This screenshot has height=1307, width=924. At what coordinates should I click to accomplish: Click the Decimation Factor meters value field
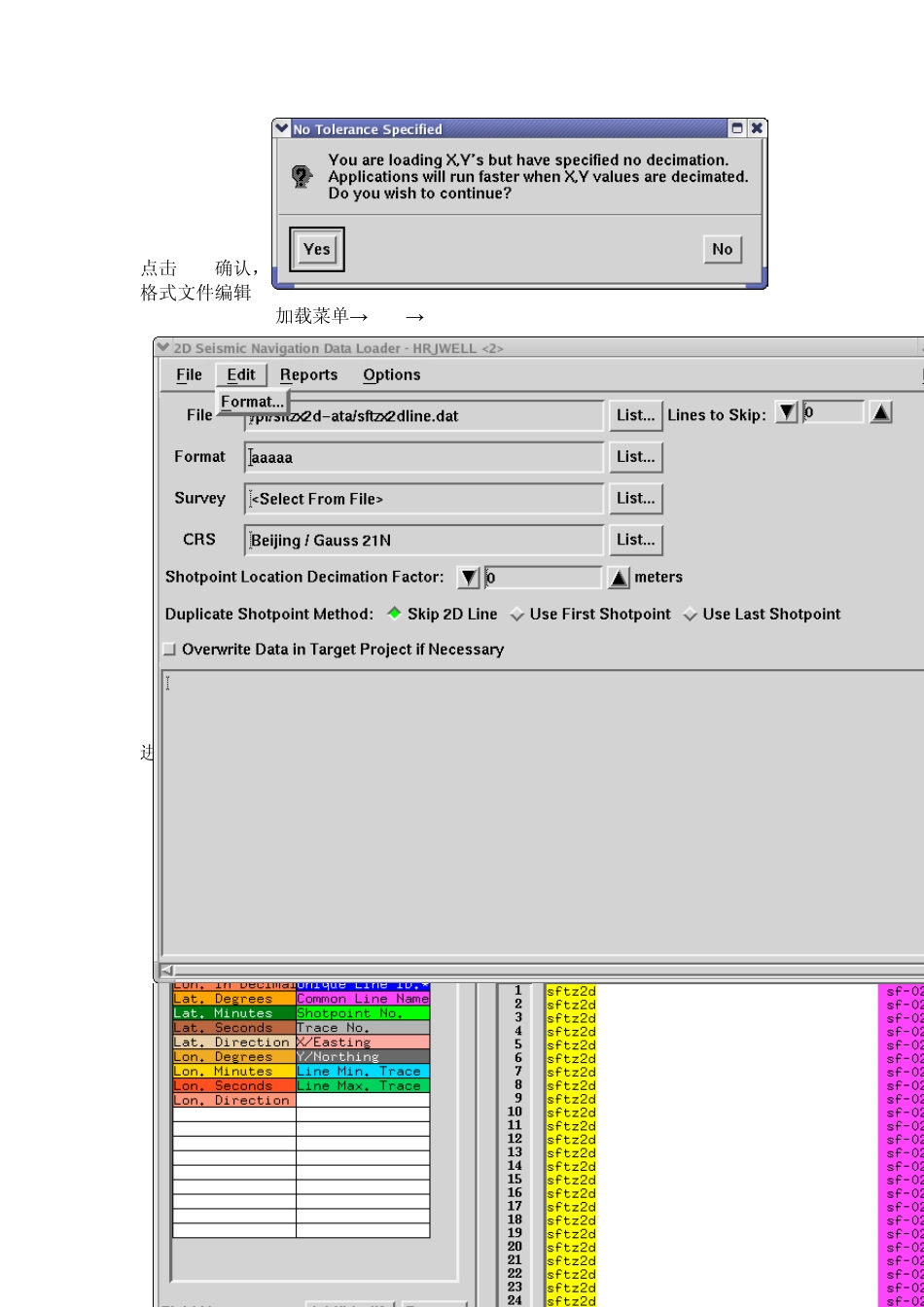[544, 578]
